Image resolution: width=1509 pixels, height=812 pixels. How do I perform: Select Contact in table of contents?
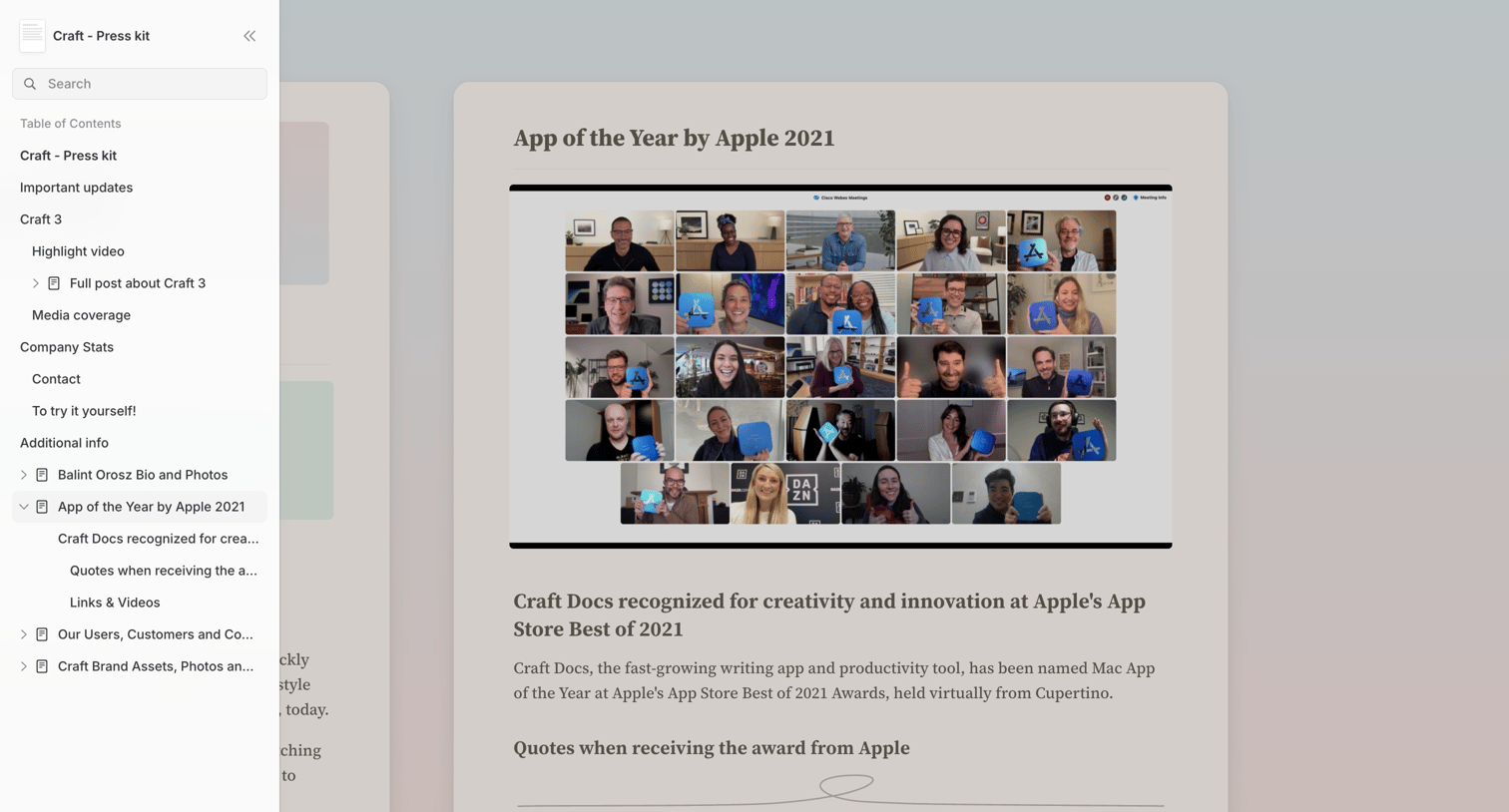point(56,379)
